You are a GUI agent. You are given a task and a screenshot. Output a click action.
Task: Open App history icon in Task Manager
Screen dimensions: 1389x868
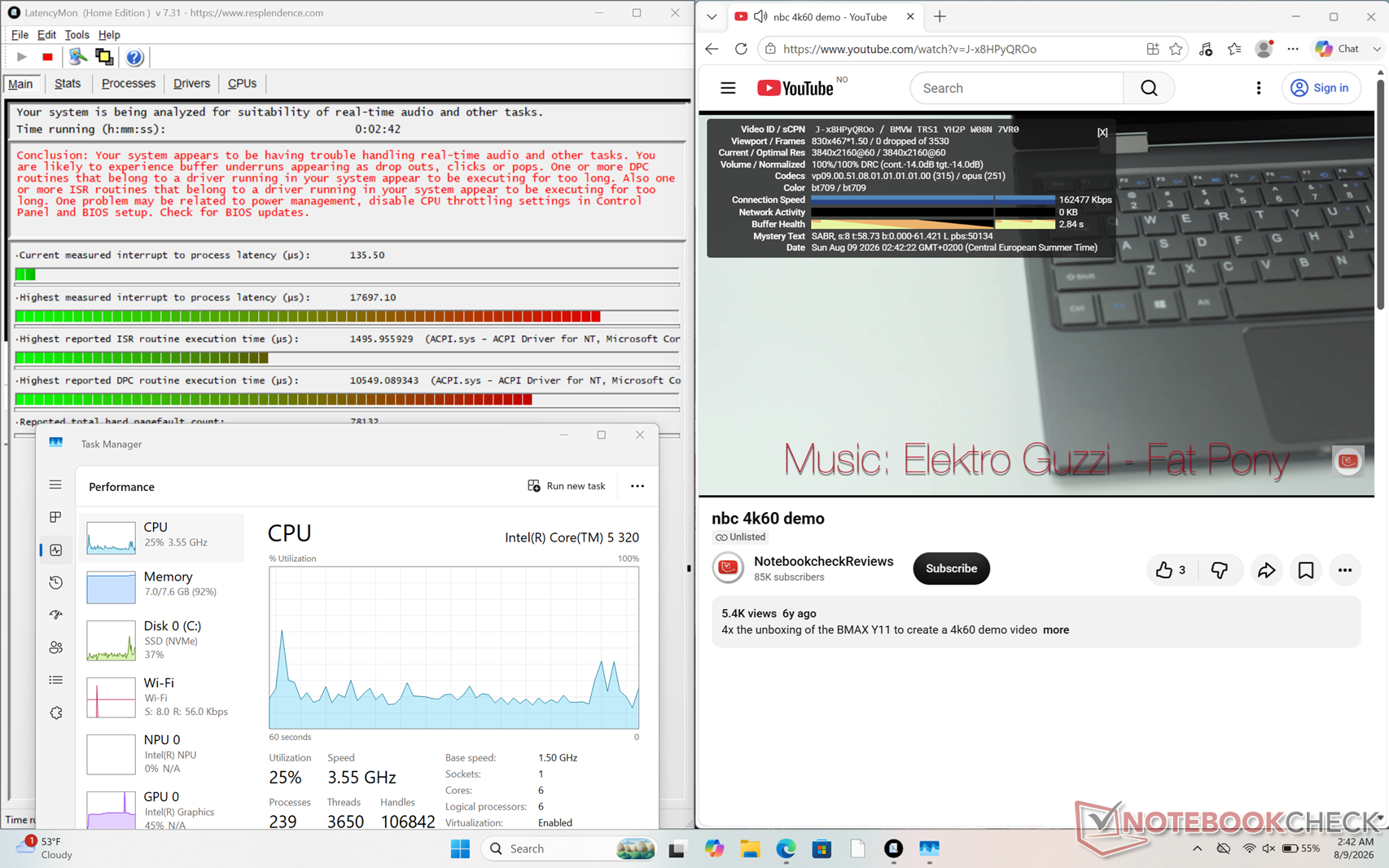pyautogui.click(x=55, y=582)
